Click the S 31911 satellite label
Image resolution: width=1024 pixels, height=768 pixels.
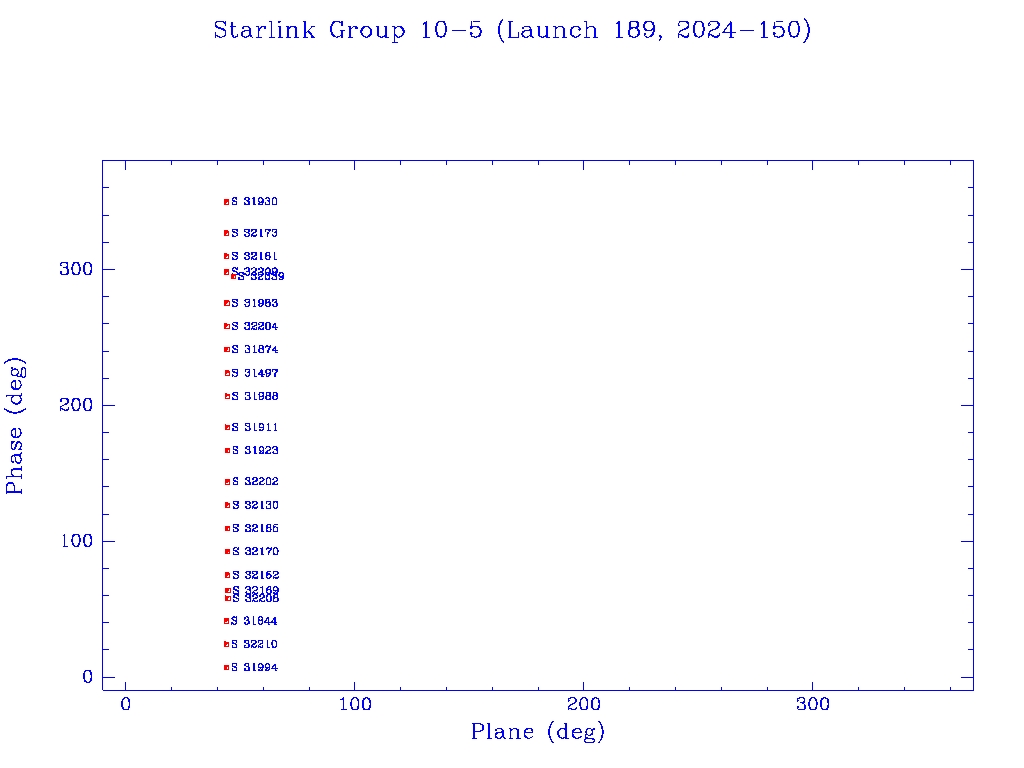coord(255,427)
